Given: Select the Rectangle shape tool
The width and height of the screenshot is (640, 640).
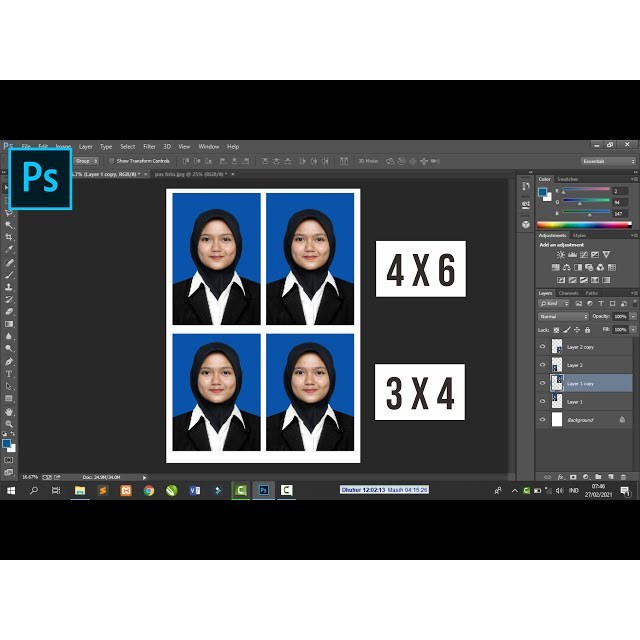Looking at the screenshot, I should pyautogui.click(x=9, y=398).
